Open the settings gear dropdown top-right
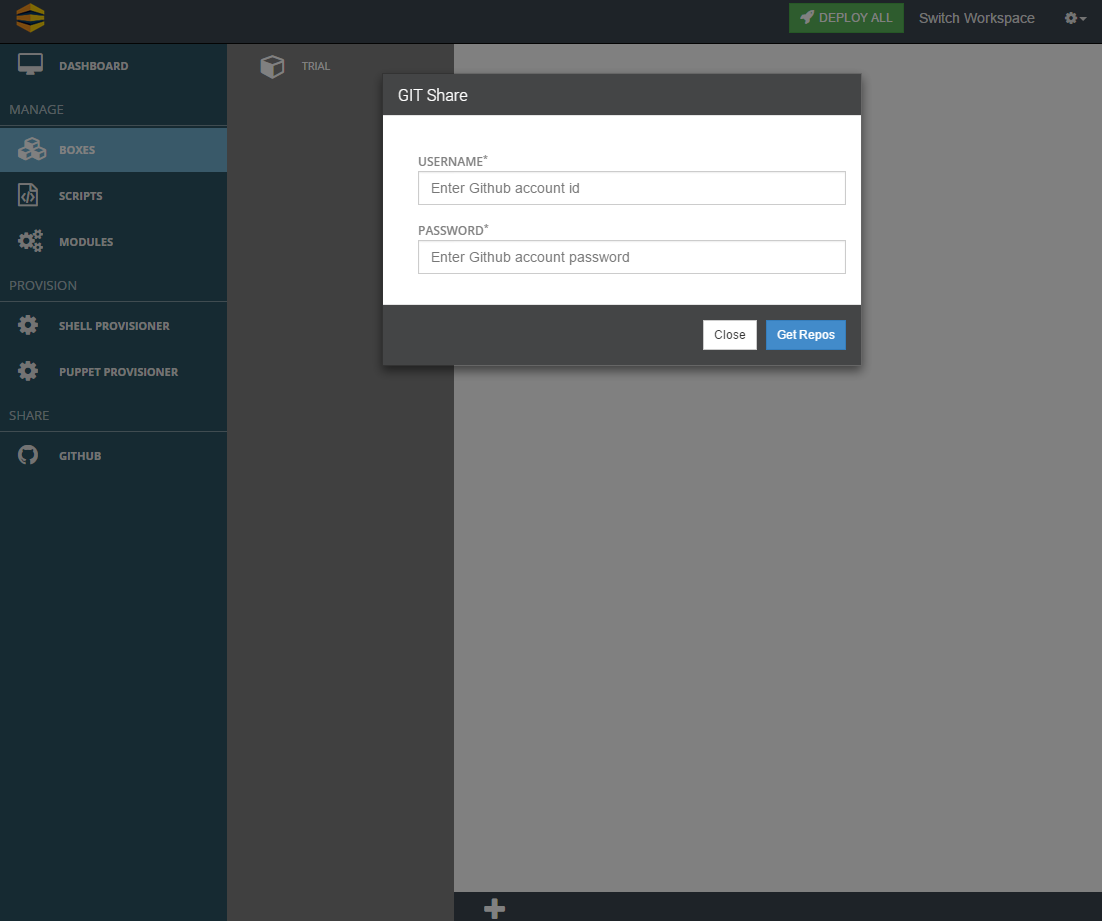This screenshot has width=1102, height=921. point(1071,17)
